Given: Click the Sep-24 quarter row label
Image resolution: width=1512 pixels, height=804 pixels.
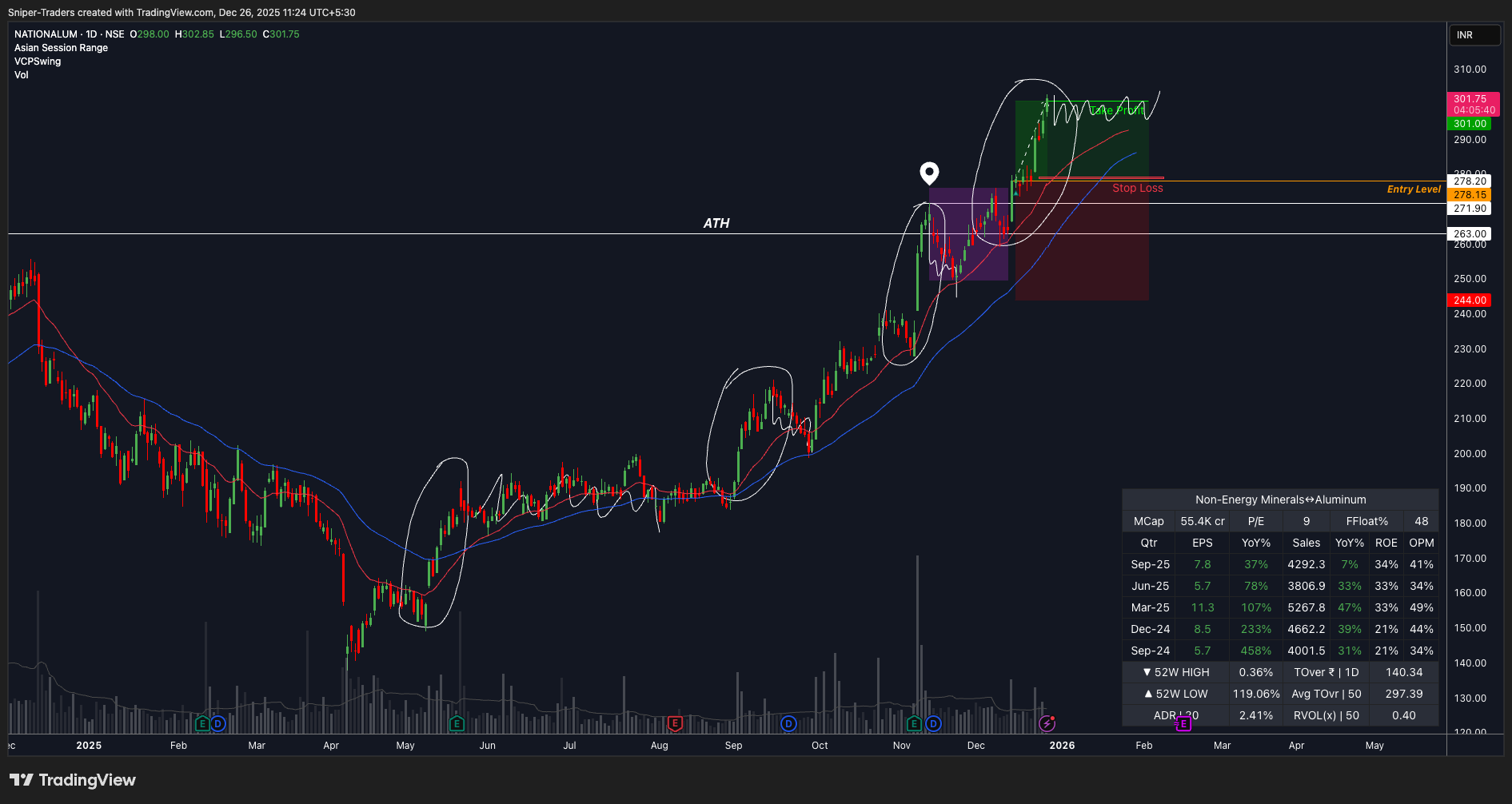Looking at the screenshot, I should coord(1150,651).
